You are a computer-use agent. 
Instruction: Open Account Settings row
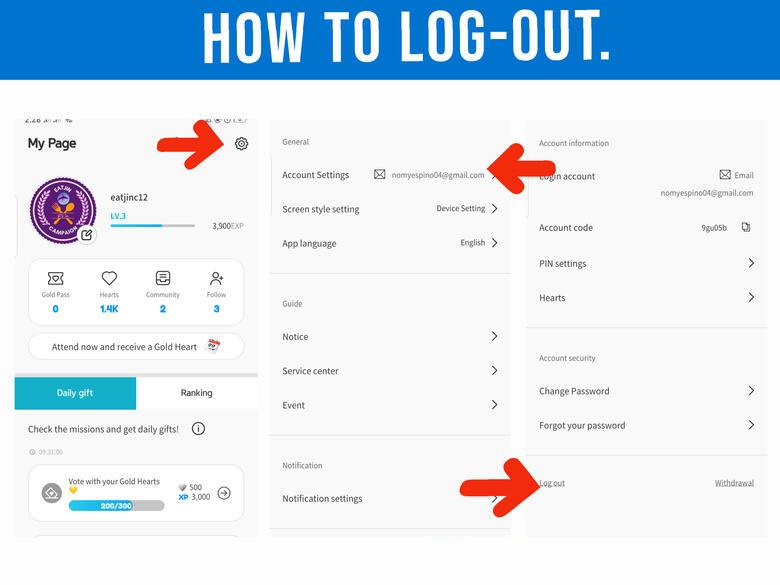[390, 175]
